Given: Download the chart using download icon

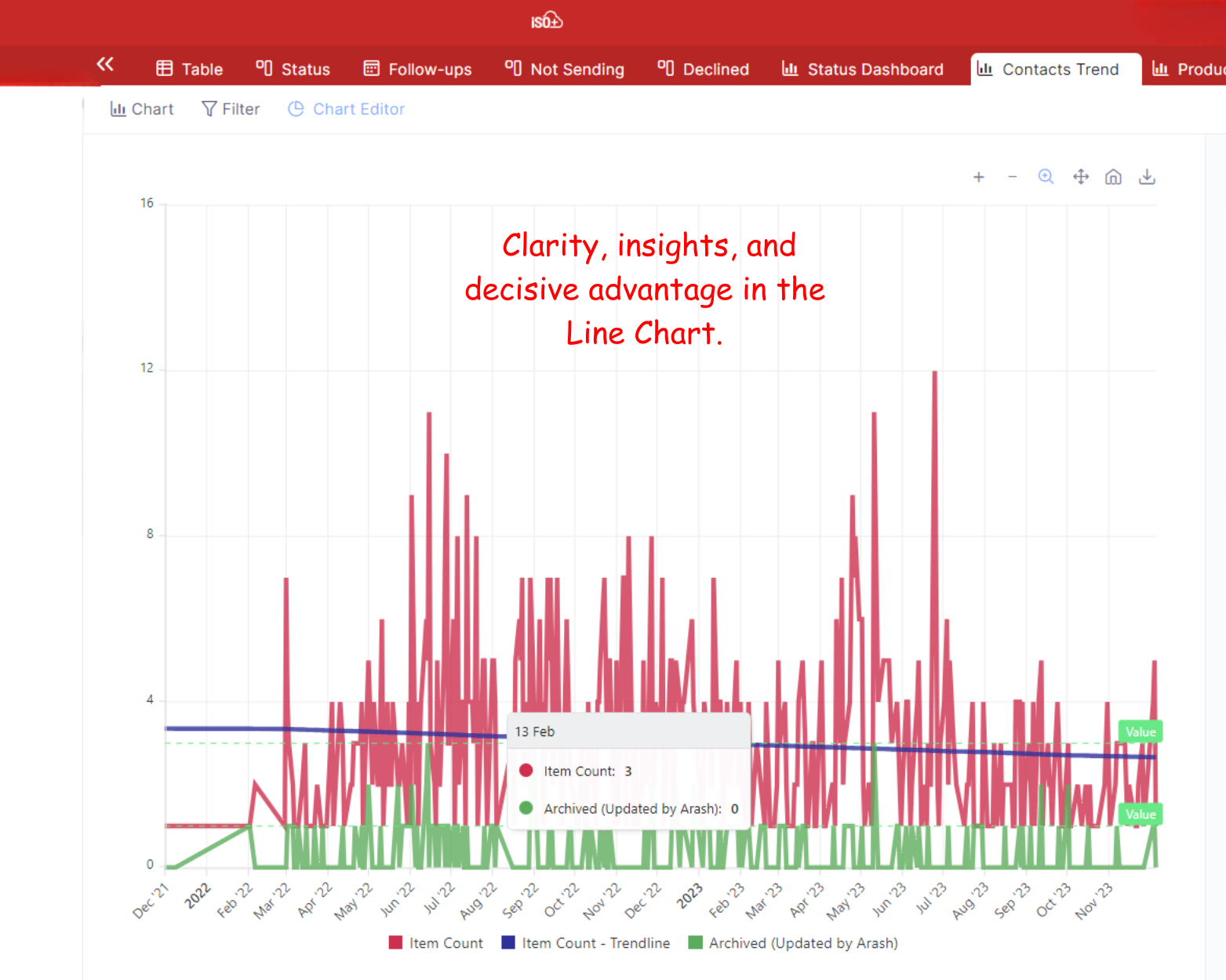Looking at the screenshot, I should point(1147,176).
